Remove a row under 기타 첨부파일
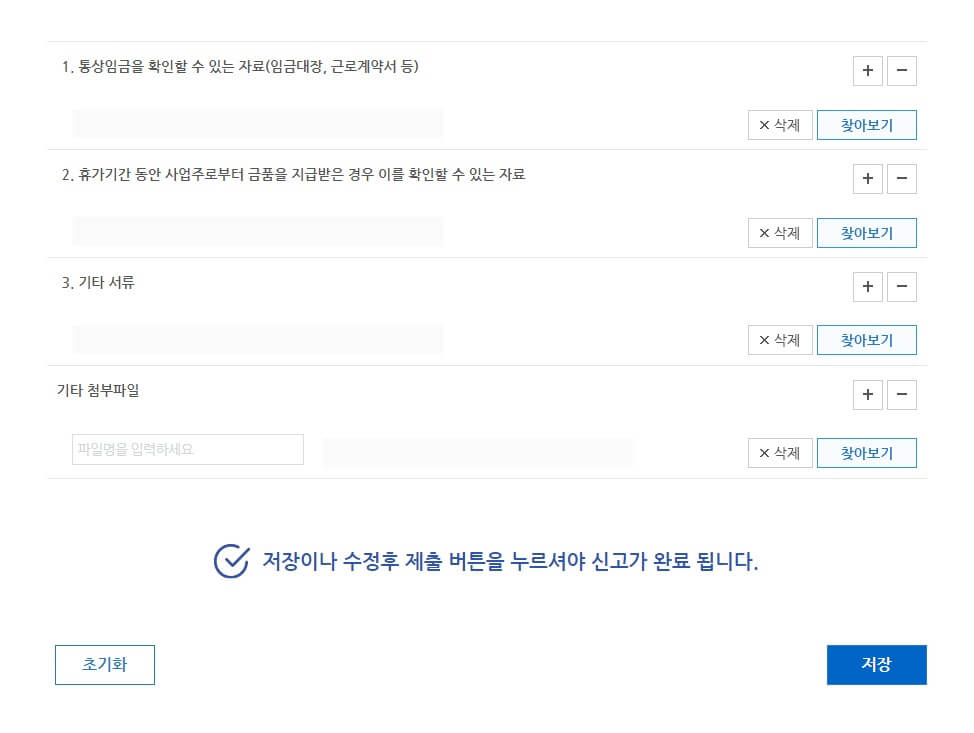Image resolution: width=974 pixels, height=733 pixels. click(x=901, y=395)
